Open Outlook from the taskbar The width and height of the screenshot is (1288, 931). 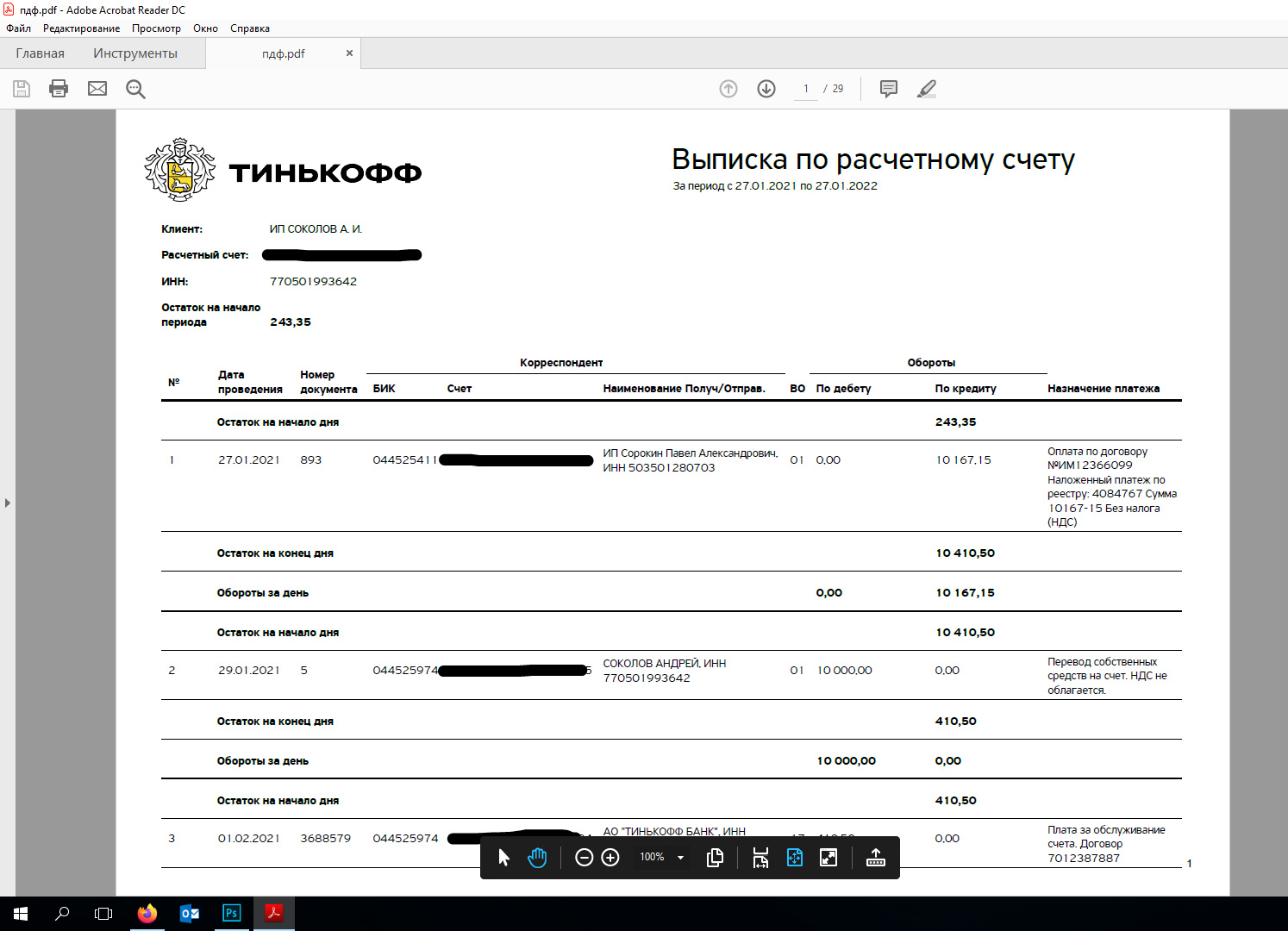point(190,914)
